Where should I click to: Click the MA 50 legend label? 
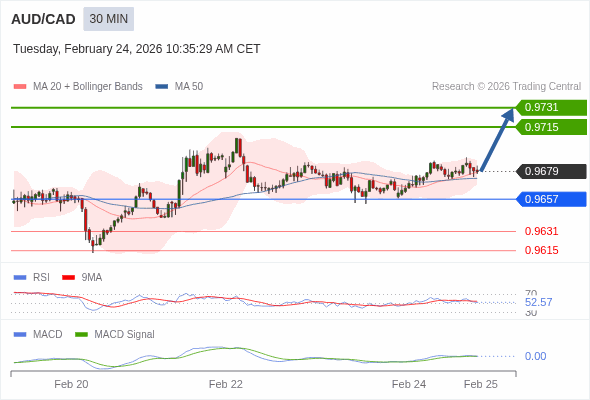click(189, 87)
